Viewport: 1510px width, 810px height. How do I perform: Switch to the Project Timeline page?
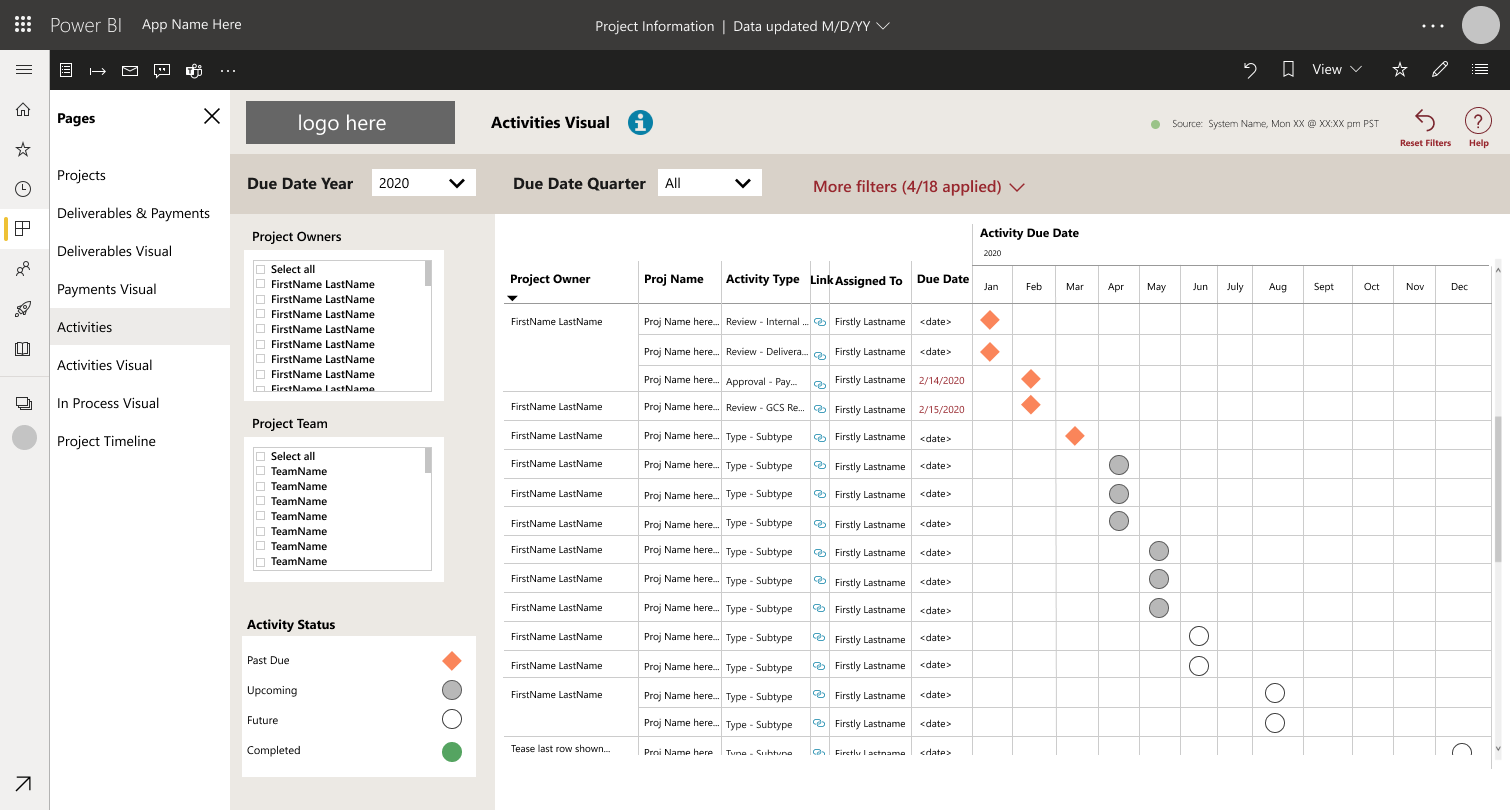107,441
